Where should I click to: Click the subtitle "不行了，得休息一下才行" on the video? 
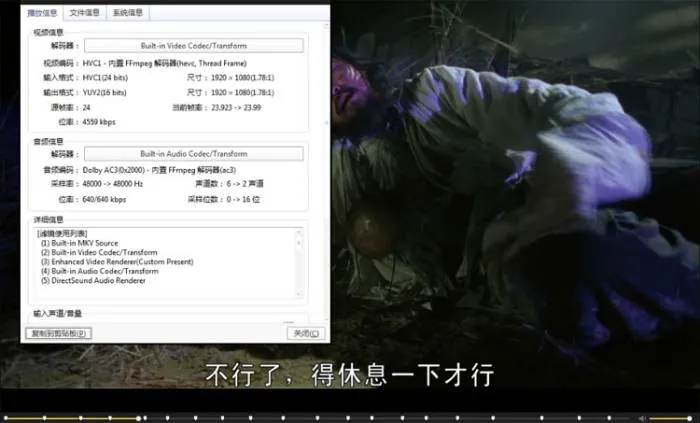(x=350, y=375)
